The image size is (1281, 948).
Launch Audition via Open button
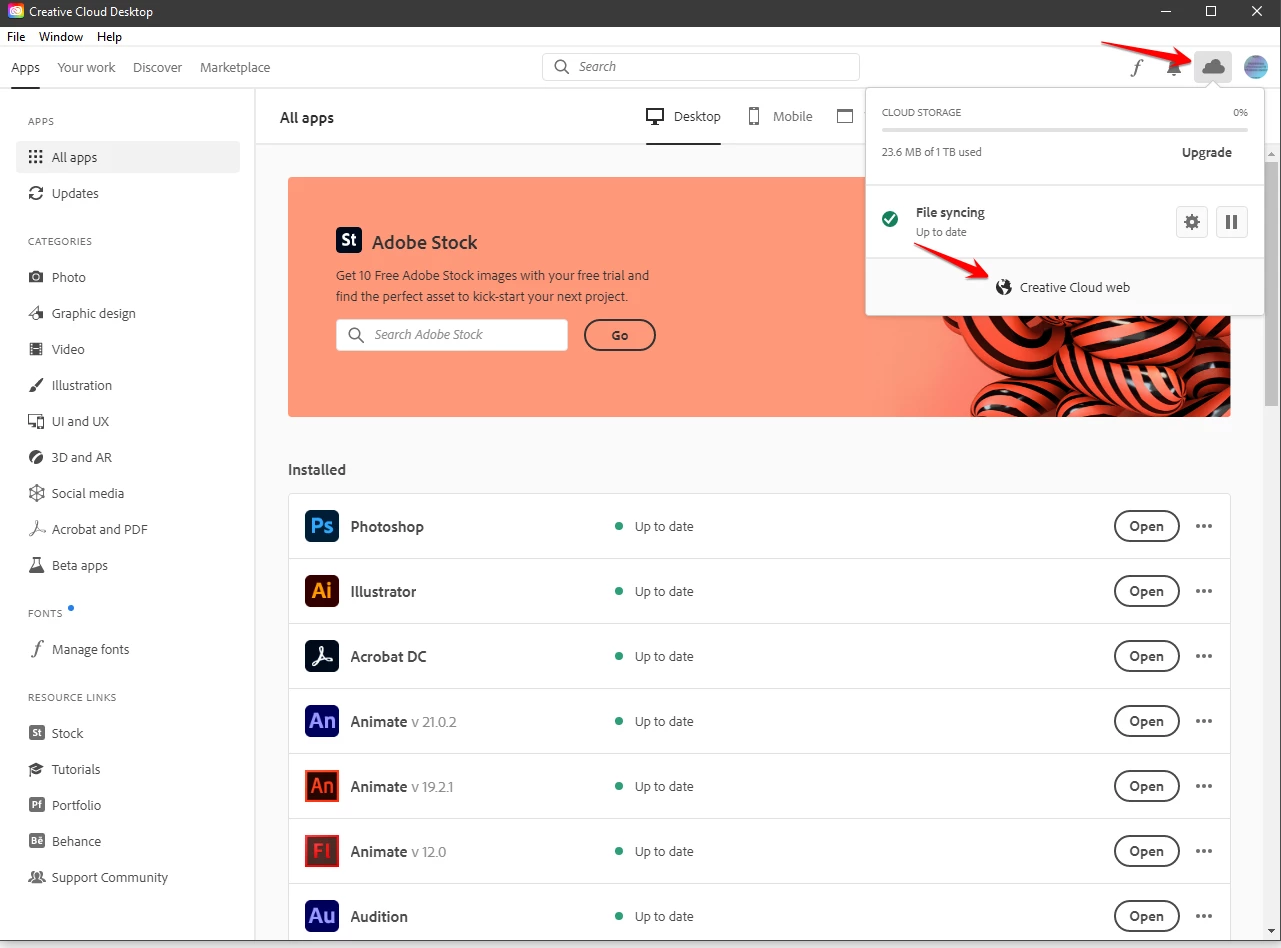[x=1147, y=916]
